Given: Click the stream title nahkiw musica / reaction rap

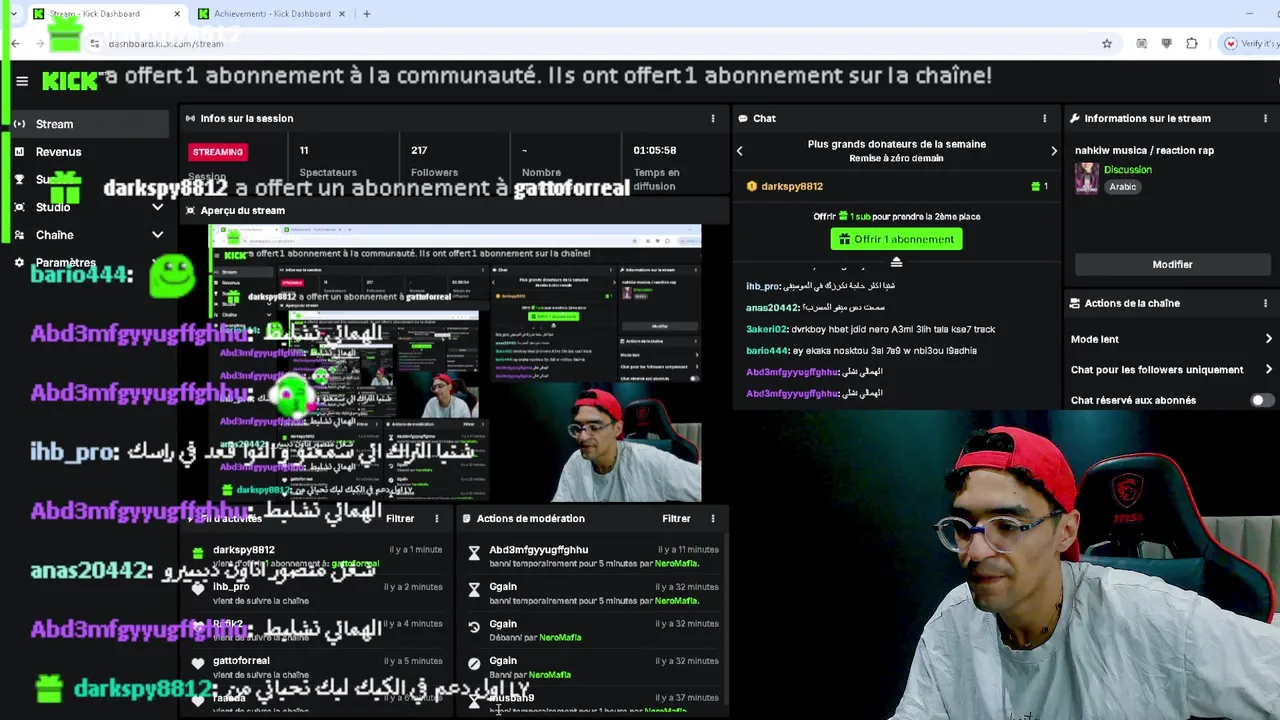Looking at the screenshot, I should point(1144,150).
